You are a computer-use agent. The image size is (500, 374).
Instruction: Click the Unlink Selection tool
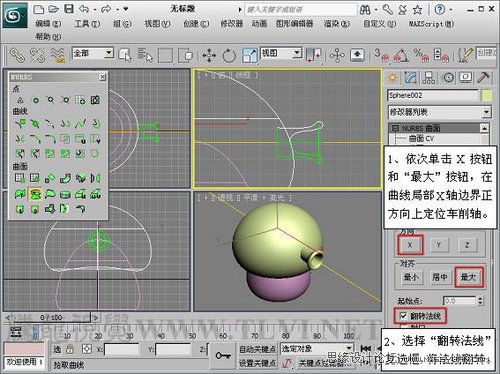point(37,55)
